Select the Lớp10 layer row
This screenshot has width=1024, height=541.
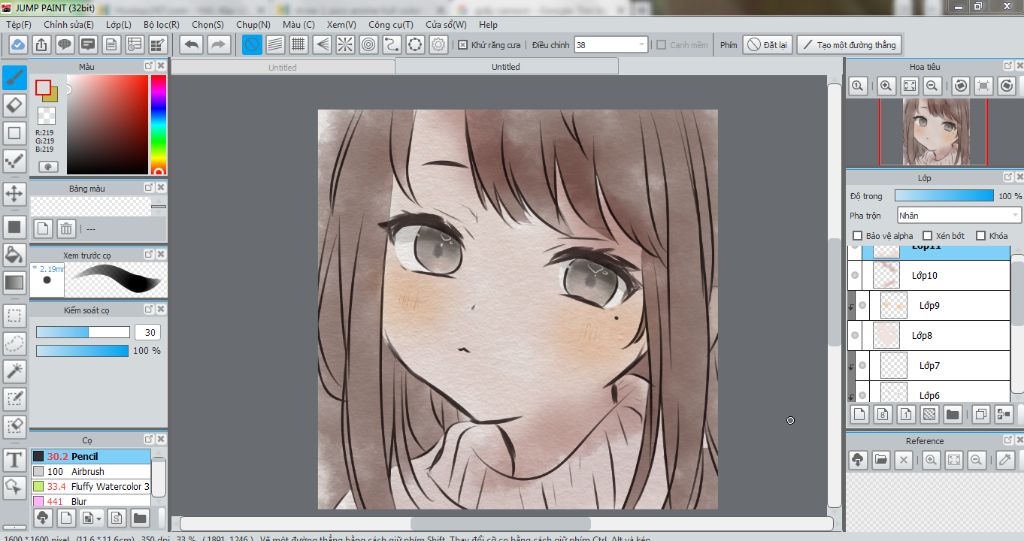(929, 276)
